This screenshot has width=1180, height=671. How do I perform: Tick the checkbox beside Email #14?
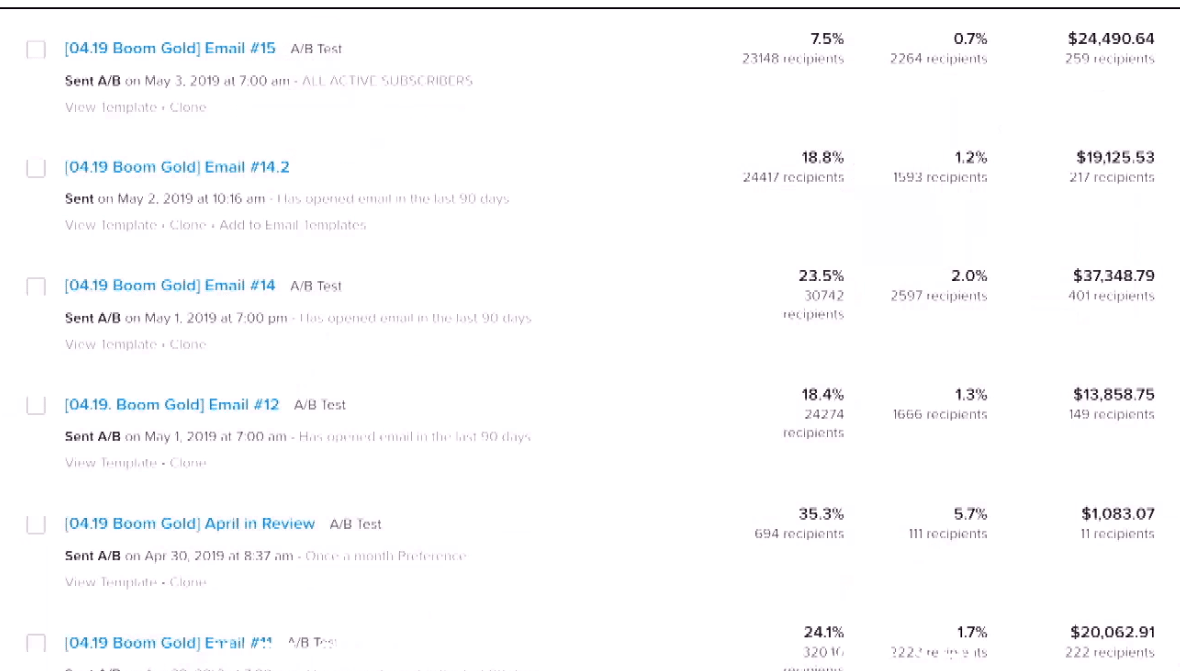tap(35, 287)
